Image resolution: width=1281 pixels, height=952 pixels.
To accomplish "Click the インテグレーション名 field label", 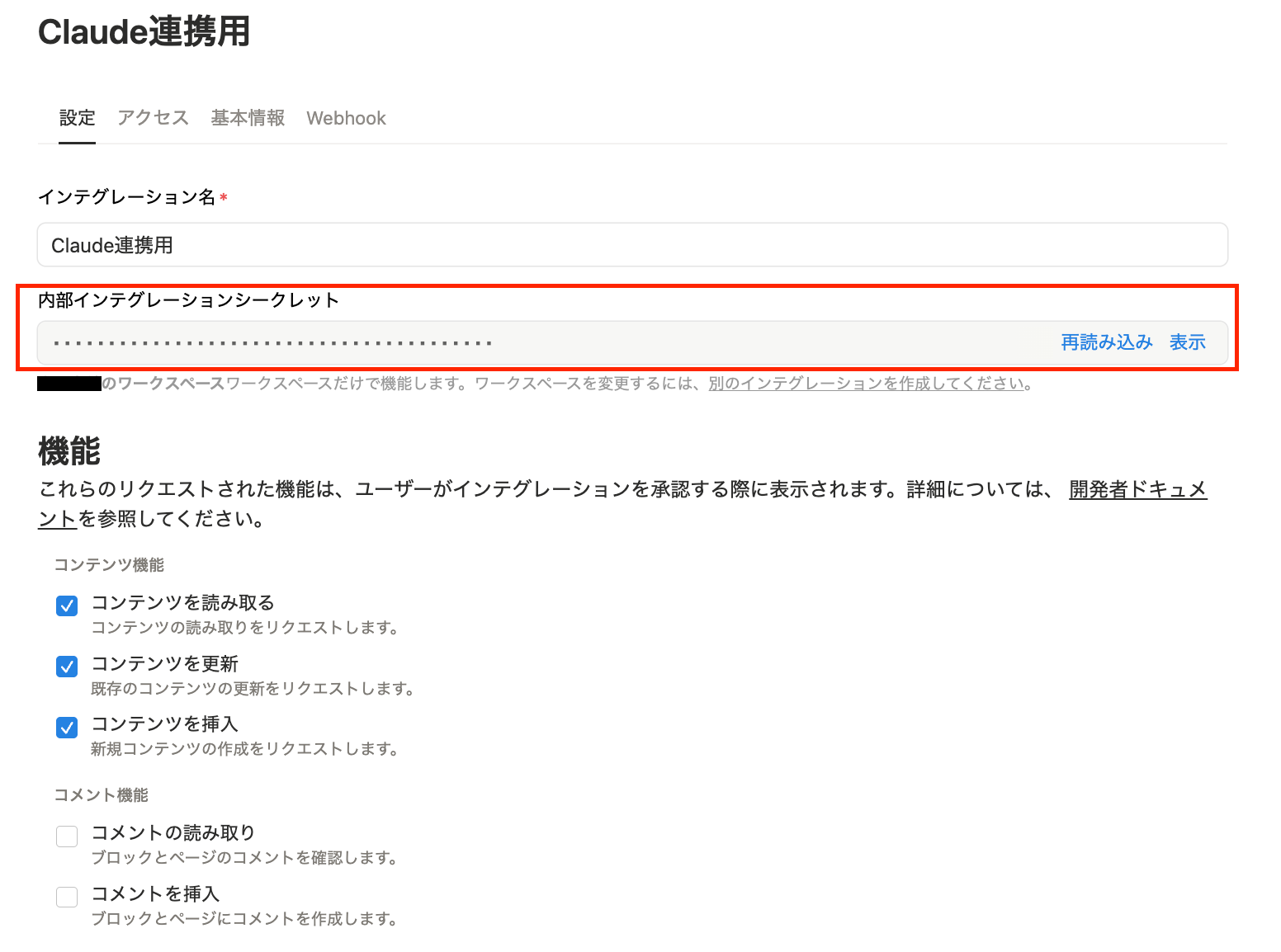I will click(x=127, y=197).
